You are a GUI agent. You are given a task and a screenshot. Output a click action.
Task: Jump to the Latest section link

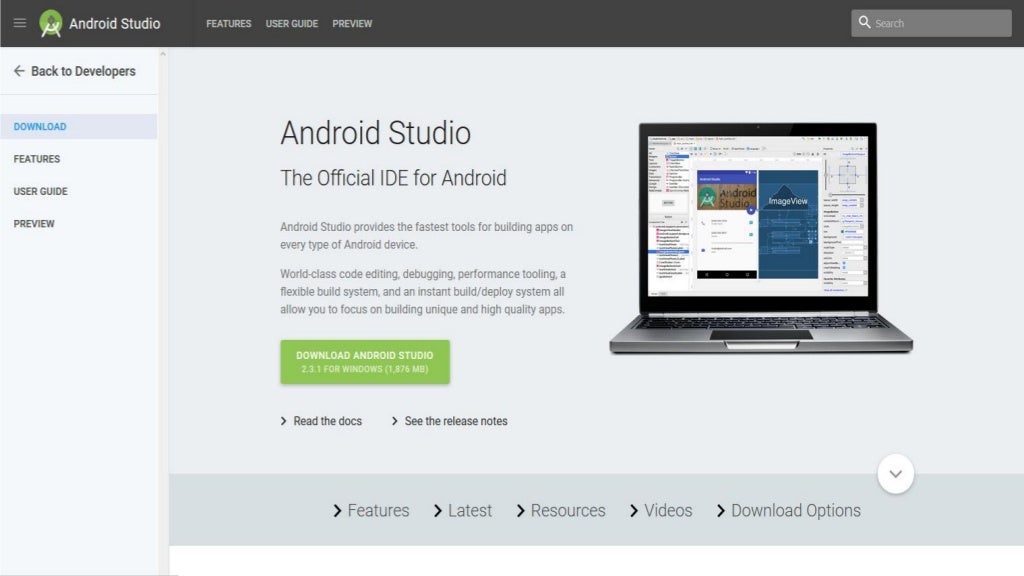(462, 511)
